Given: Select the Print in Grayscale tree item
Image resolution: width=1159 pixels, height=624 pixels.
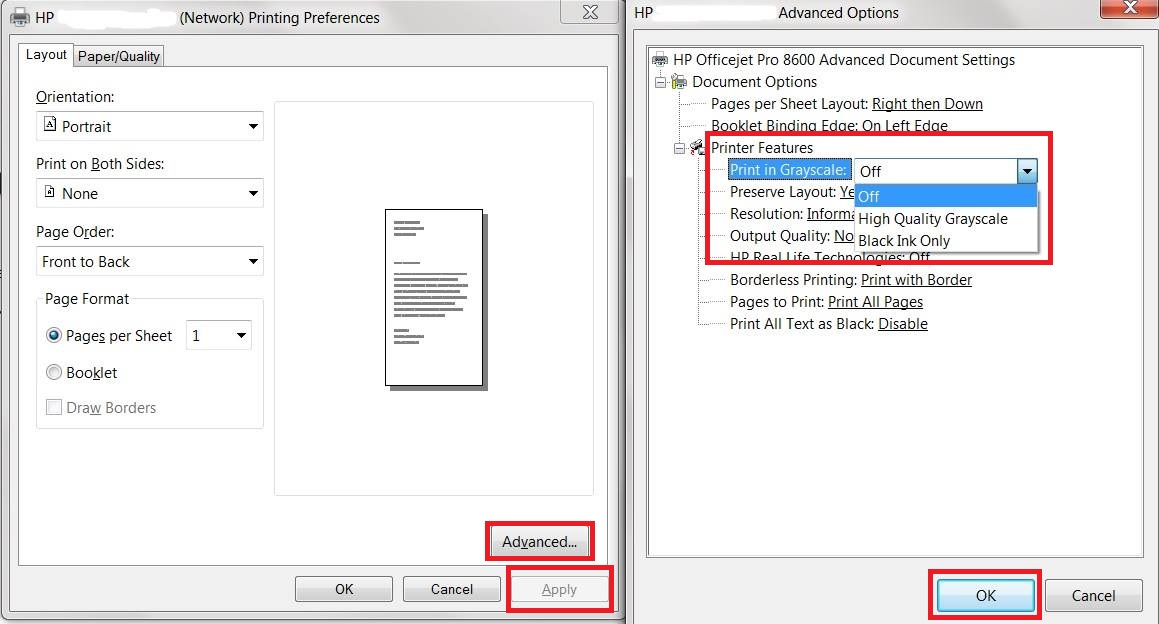Looking at the screenshot, I should click(788, 170).
